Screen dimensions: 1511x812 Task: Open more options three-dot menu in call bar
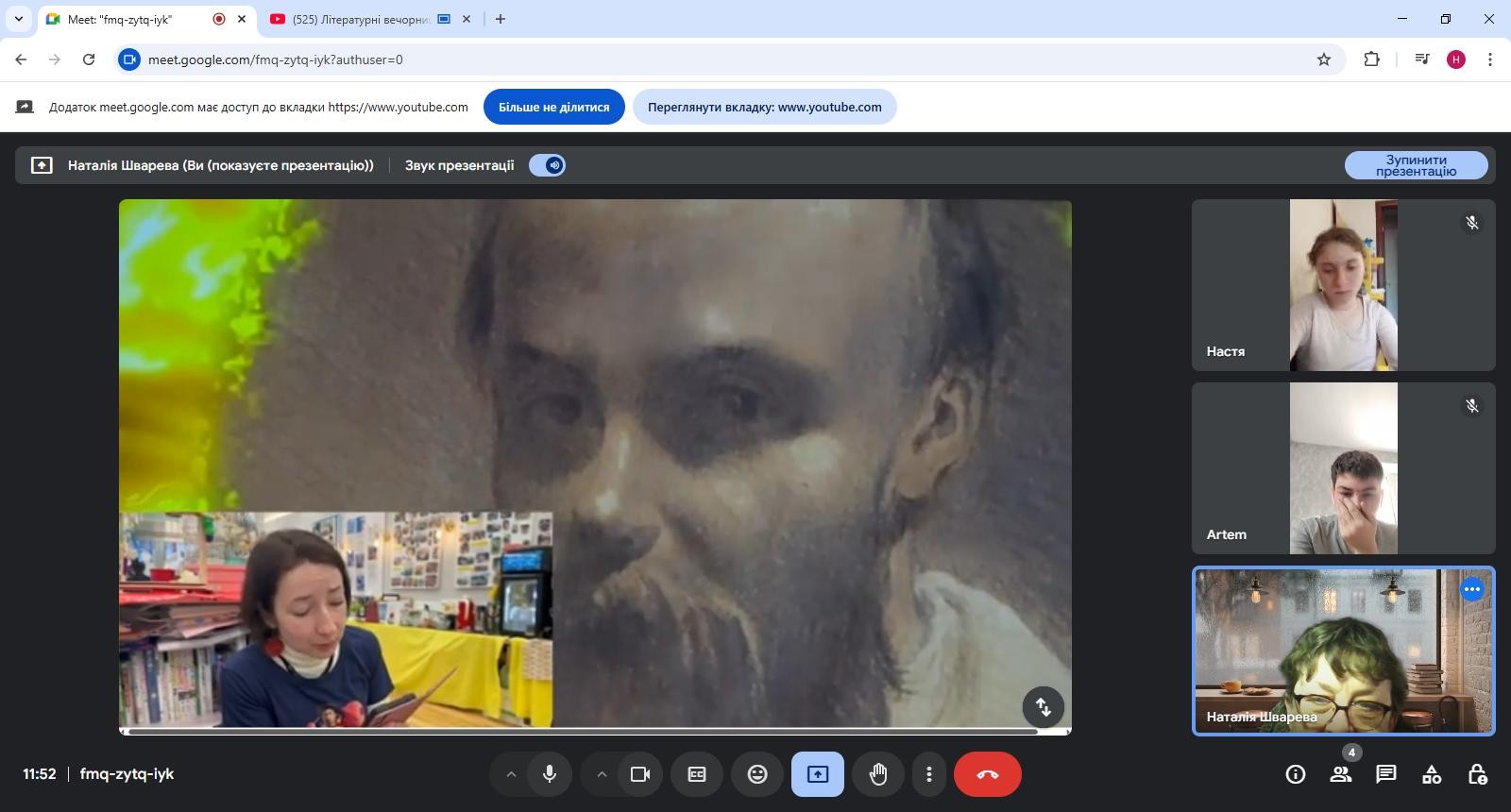tap(929, 774)
